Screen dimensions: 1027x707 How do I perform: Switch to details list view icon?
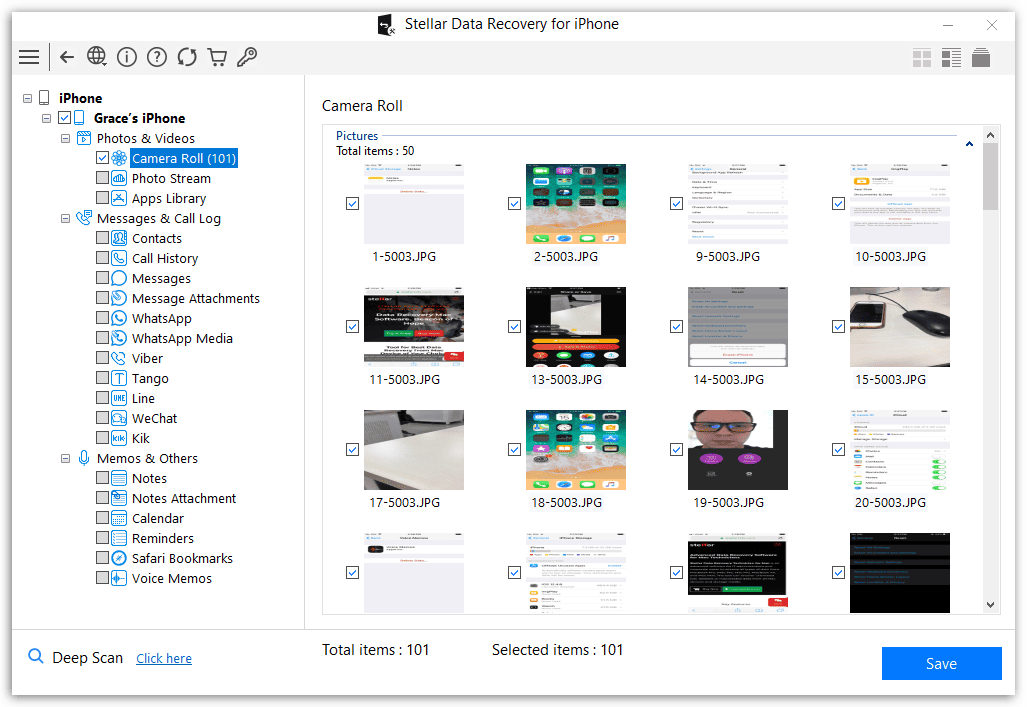951,58
